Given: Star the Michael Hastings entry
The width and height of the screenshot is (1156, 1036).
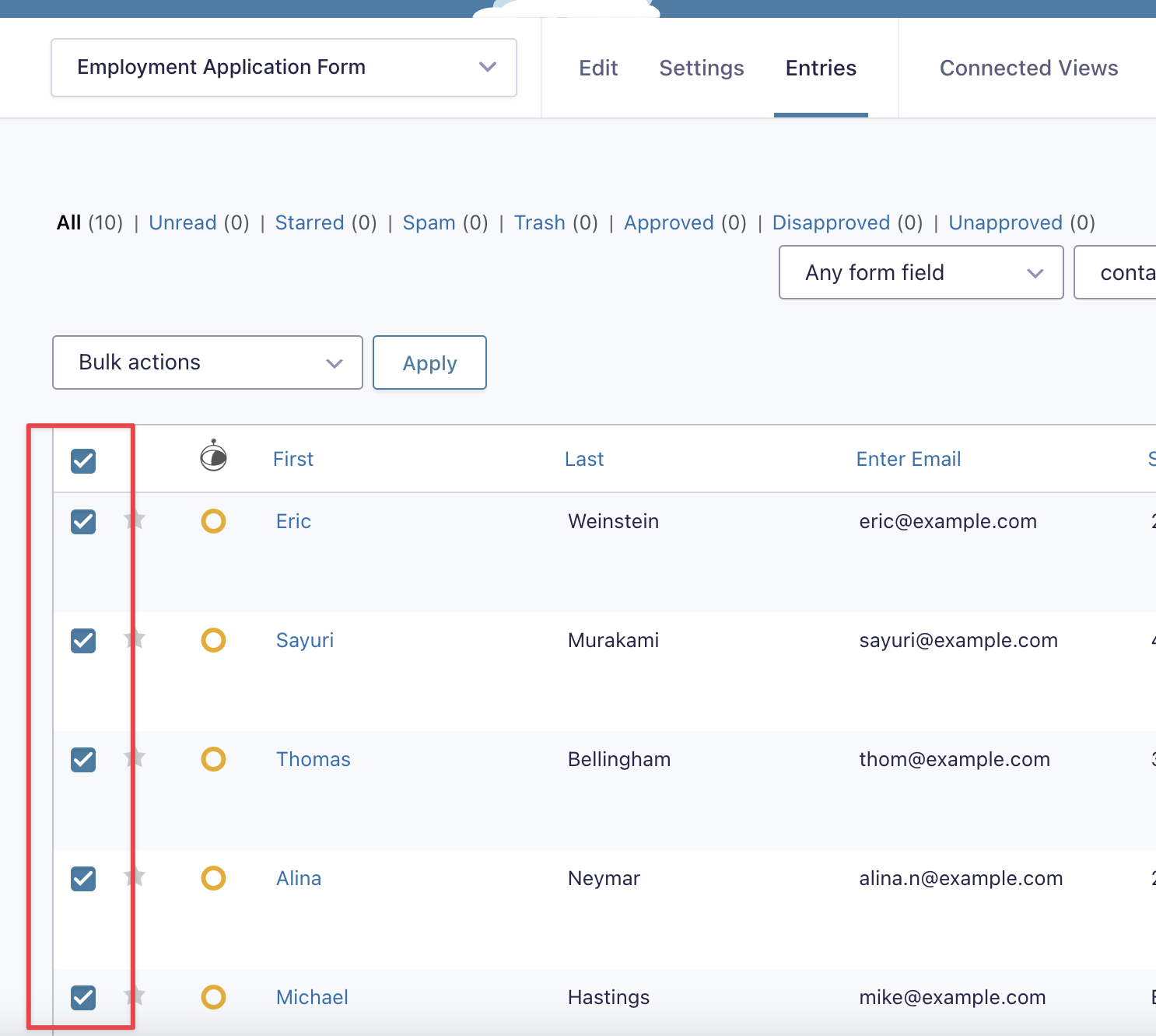Looking at the screenshot, I should point(135,996).
